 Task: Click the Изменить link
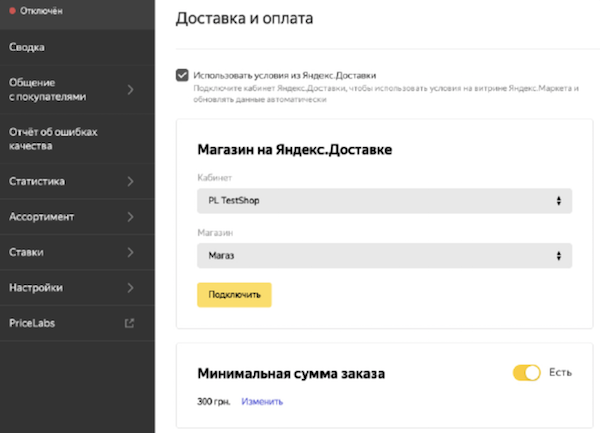262,402
